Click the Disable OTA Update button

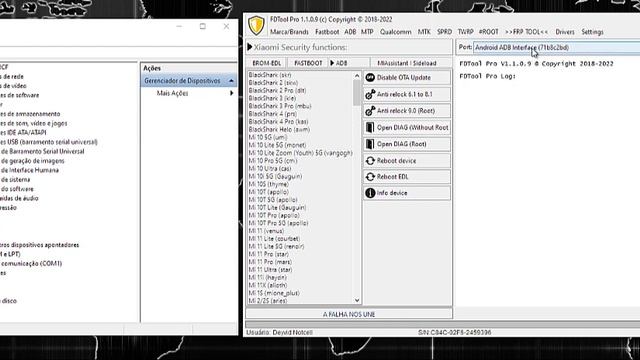(407, 78)
